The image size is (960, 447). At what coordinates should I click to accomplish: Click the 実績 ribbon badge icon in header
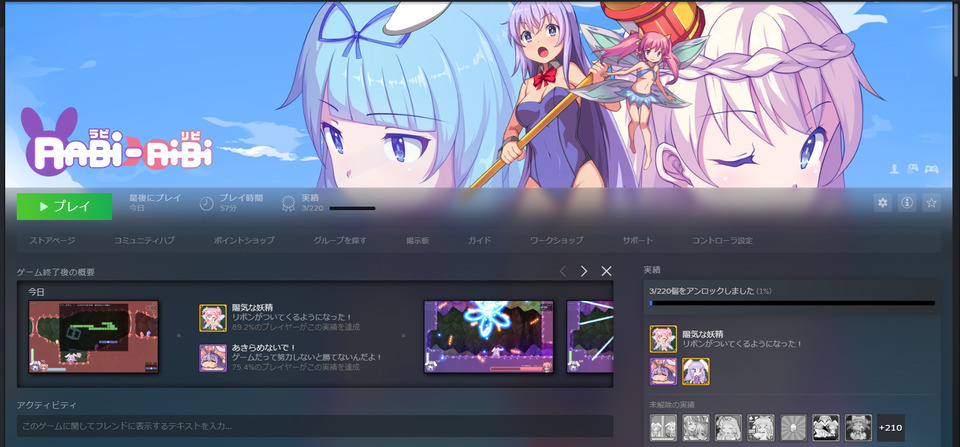[x=288, y=204]
